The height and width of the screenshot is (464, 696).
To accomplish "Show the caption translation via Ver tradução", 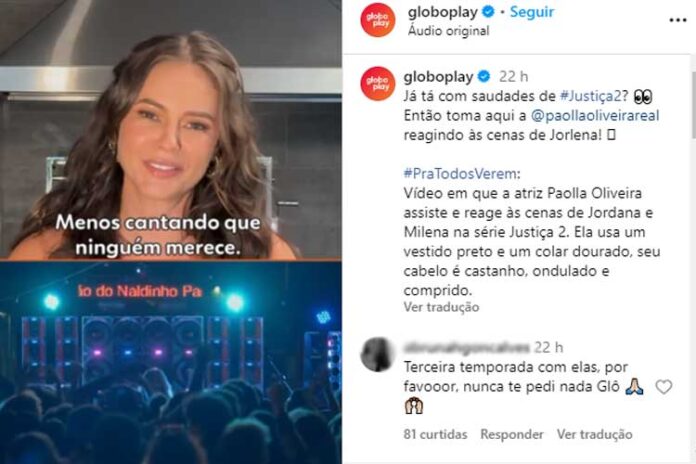I will [441, 307].
